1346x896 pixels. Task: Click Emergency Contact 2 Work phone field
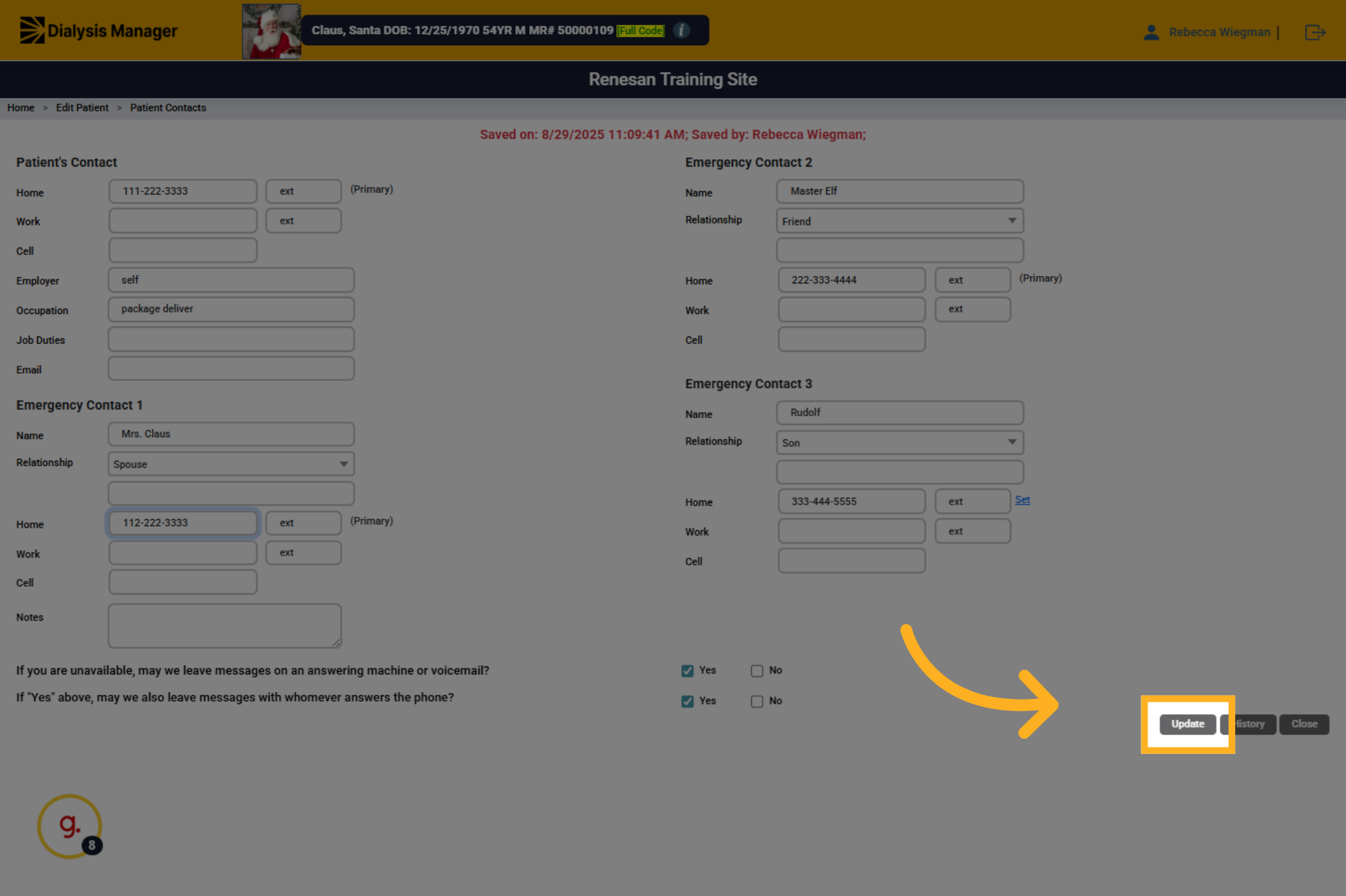tap(851, 309)
